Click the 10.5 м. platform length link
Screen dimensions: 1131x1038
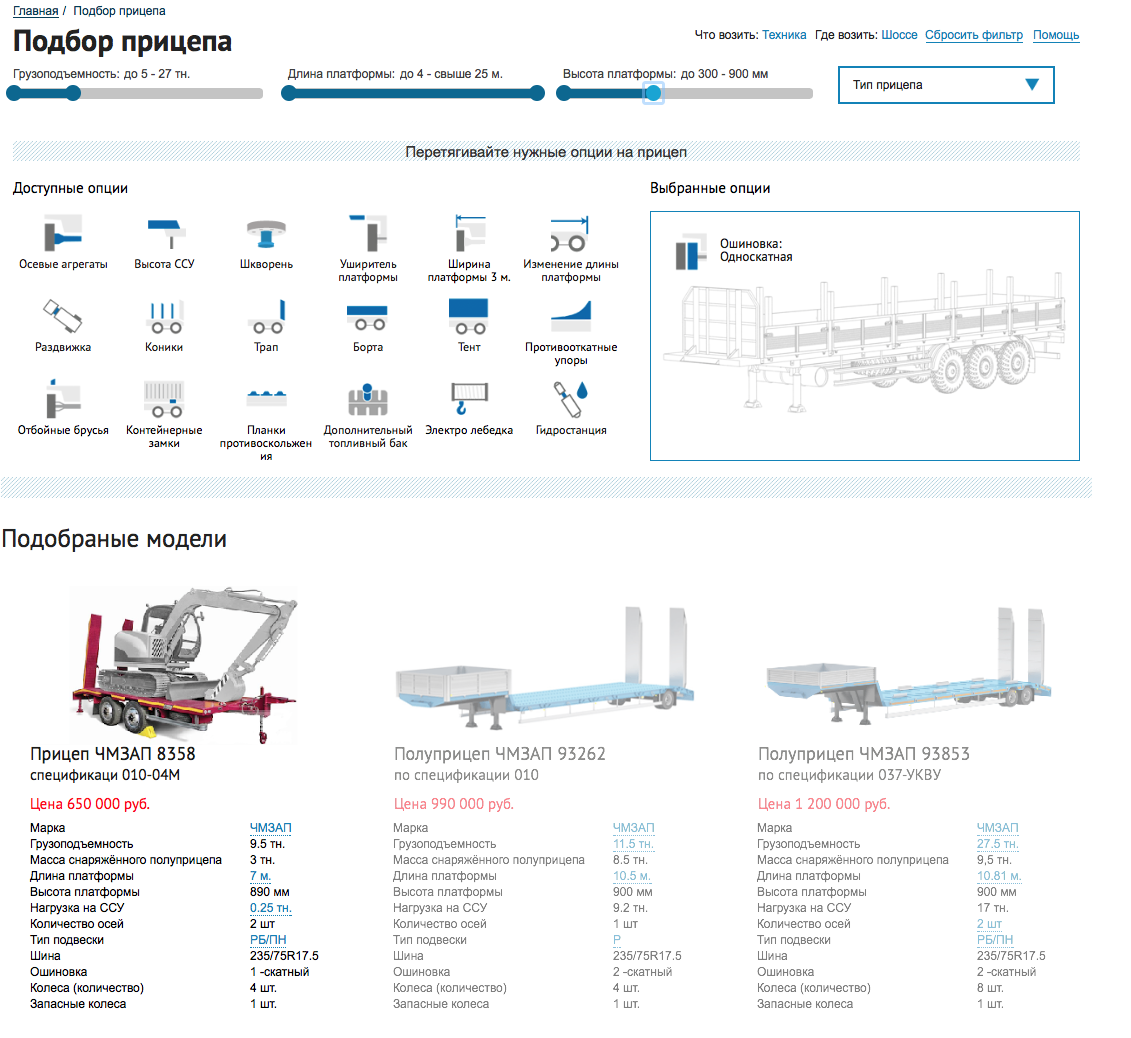click(x=632, y=876)
